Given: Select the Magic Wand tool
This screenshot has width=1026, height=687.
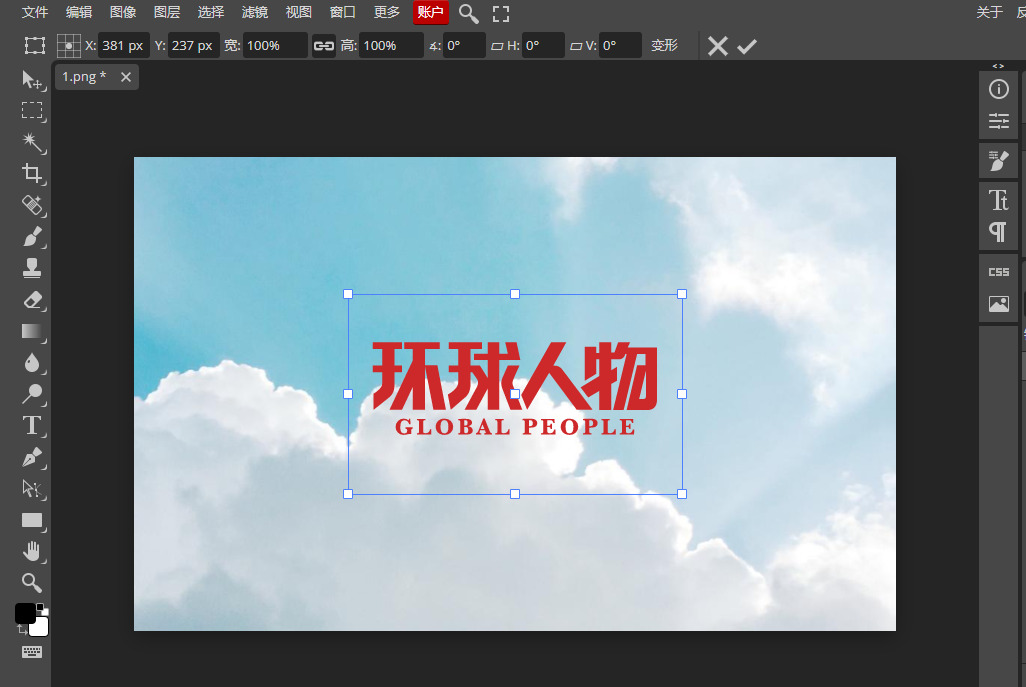Looking at the screenshot, I should coord(32,141).
